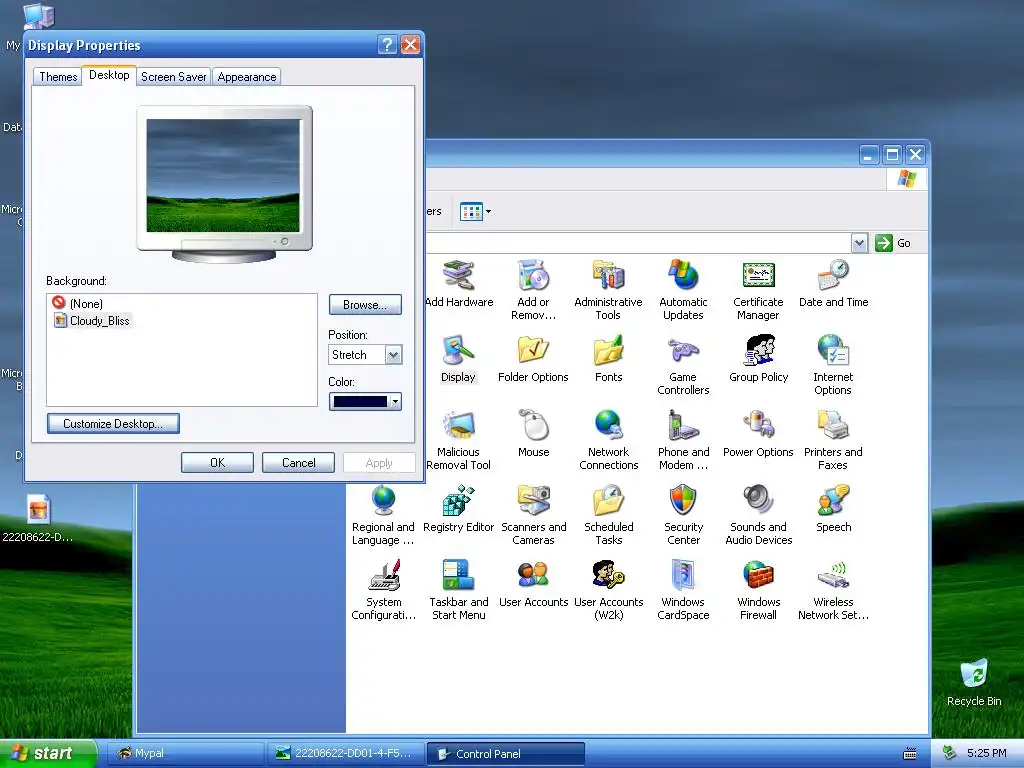The height and width of the screenshot is (768, 1024).
Task: Cancel the Display Properties dialog
Action: [298, 462]
